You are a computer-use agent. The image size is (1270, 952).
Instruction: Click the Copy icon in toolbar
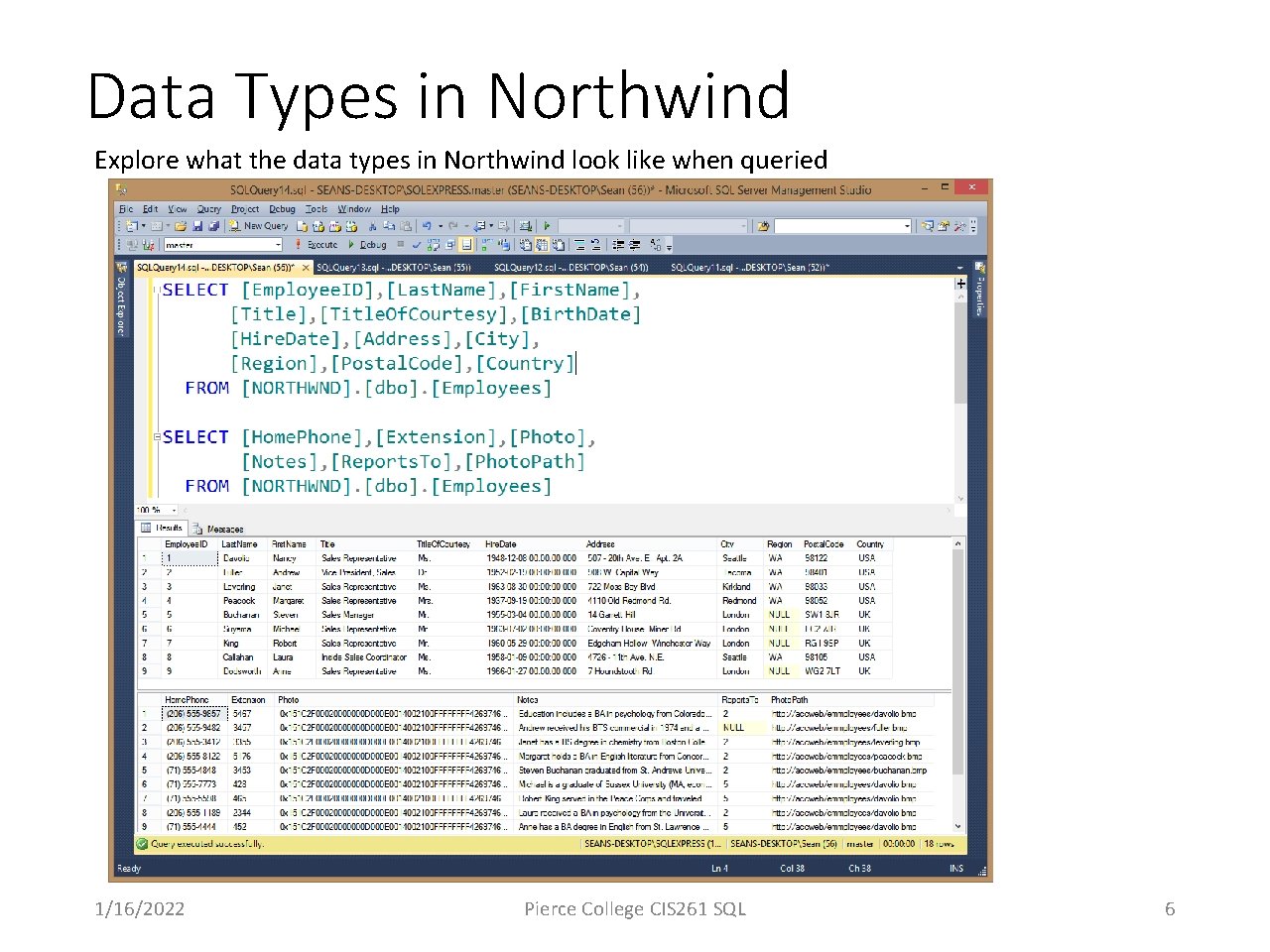pos(389,226)
